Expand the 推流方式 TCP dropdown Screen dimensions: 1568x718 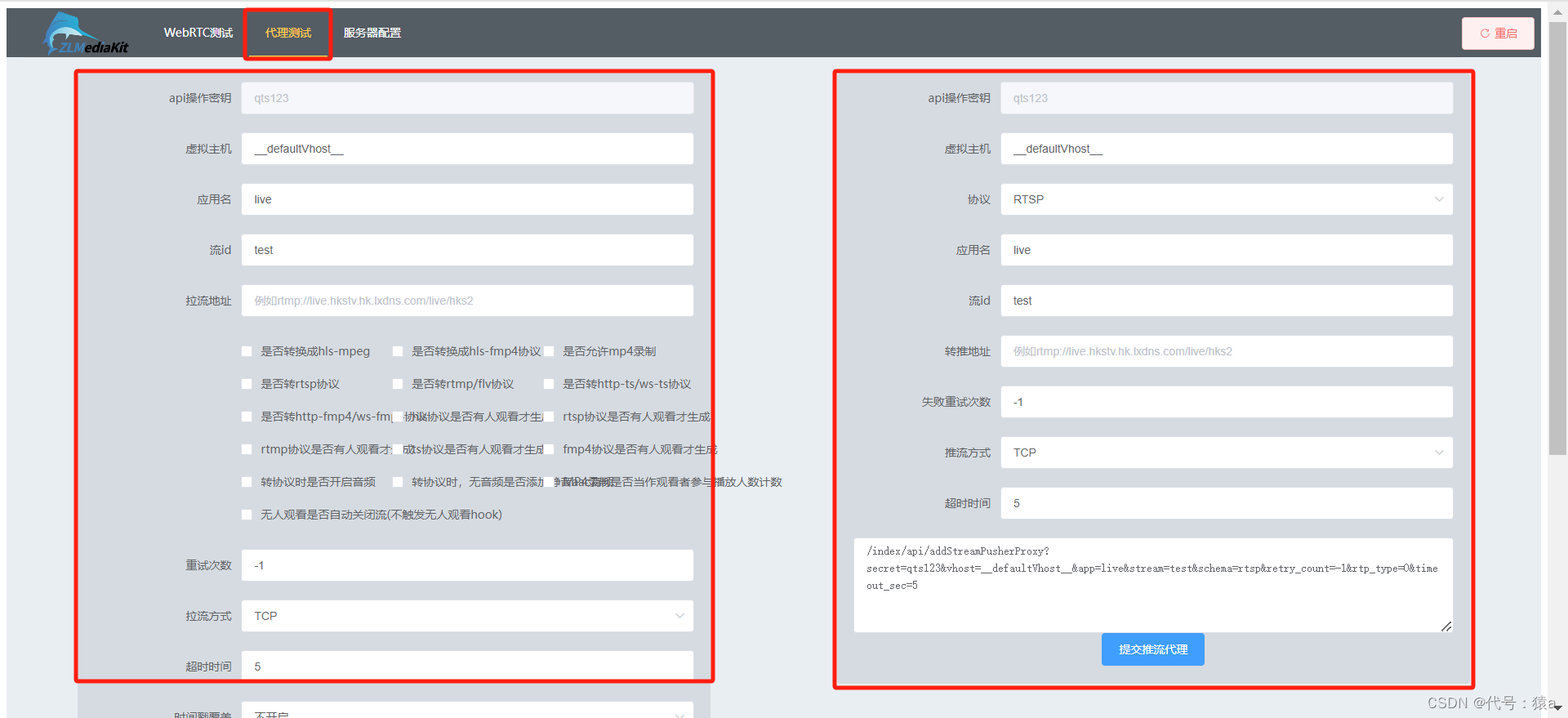(x=1227, y=453)
